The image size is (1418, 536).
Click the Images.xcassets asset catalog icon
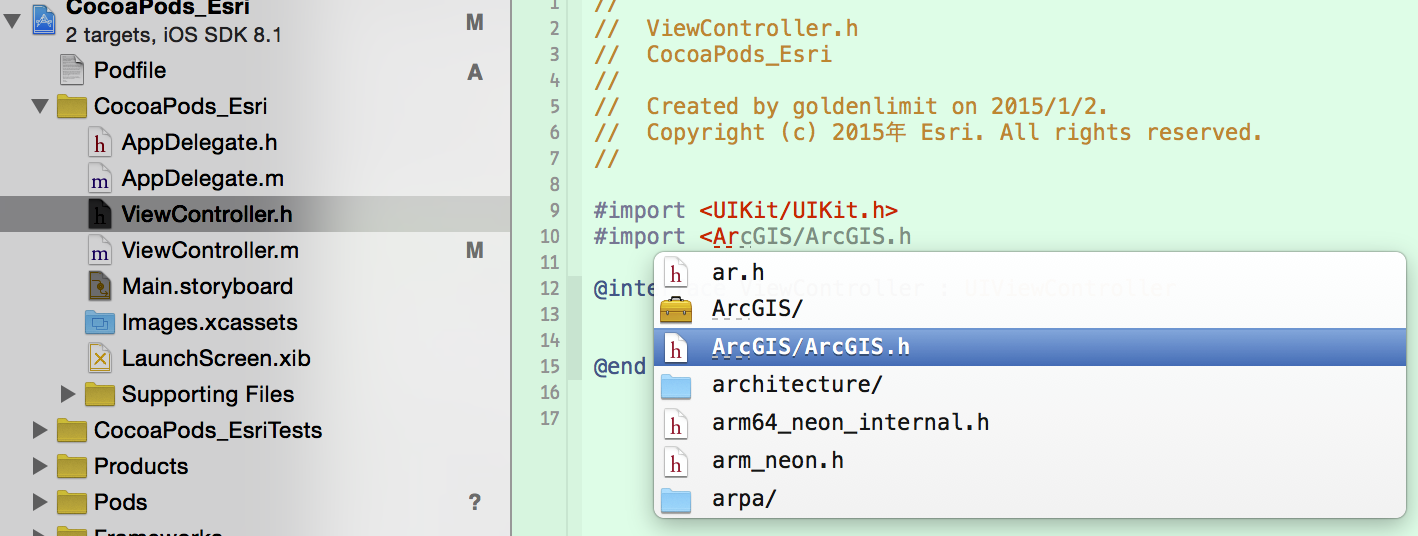(x=100, y=323)
